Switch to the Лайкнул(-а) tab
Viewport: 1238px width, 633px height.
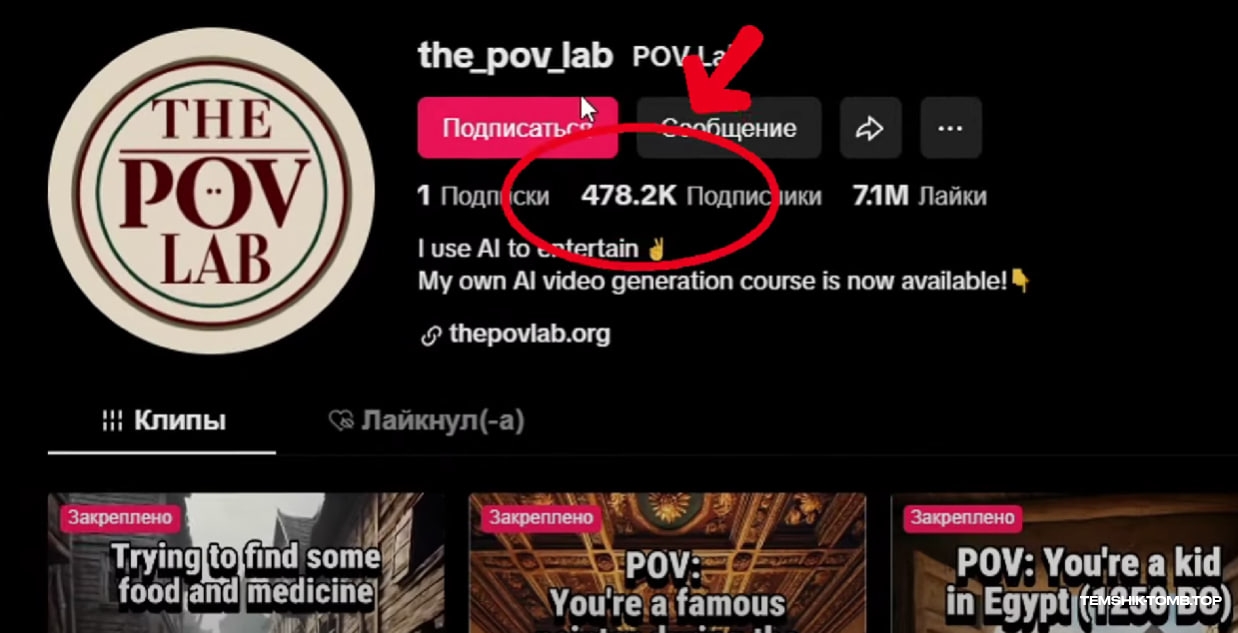[426, 421]
